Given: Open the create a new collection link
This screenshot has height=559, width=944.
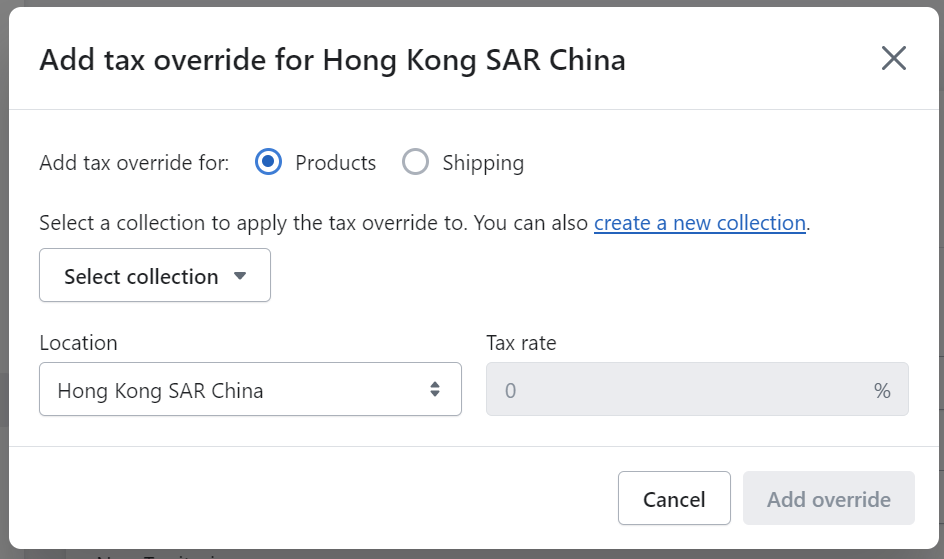Looking at the screenshot, I should pyautogui.click(x=700, y=223).
